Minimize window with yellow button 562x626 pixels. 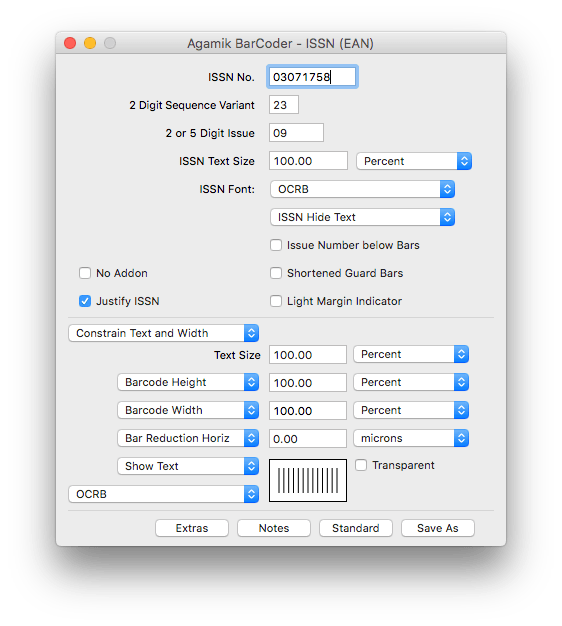click(90, 43)
